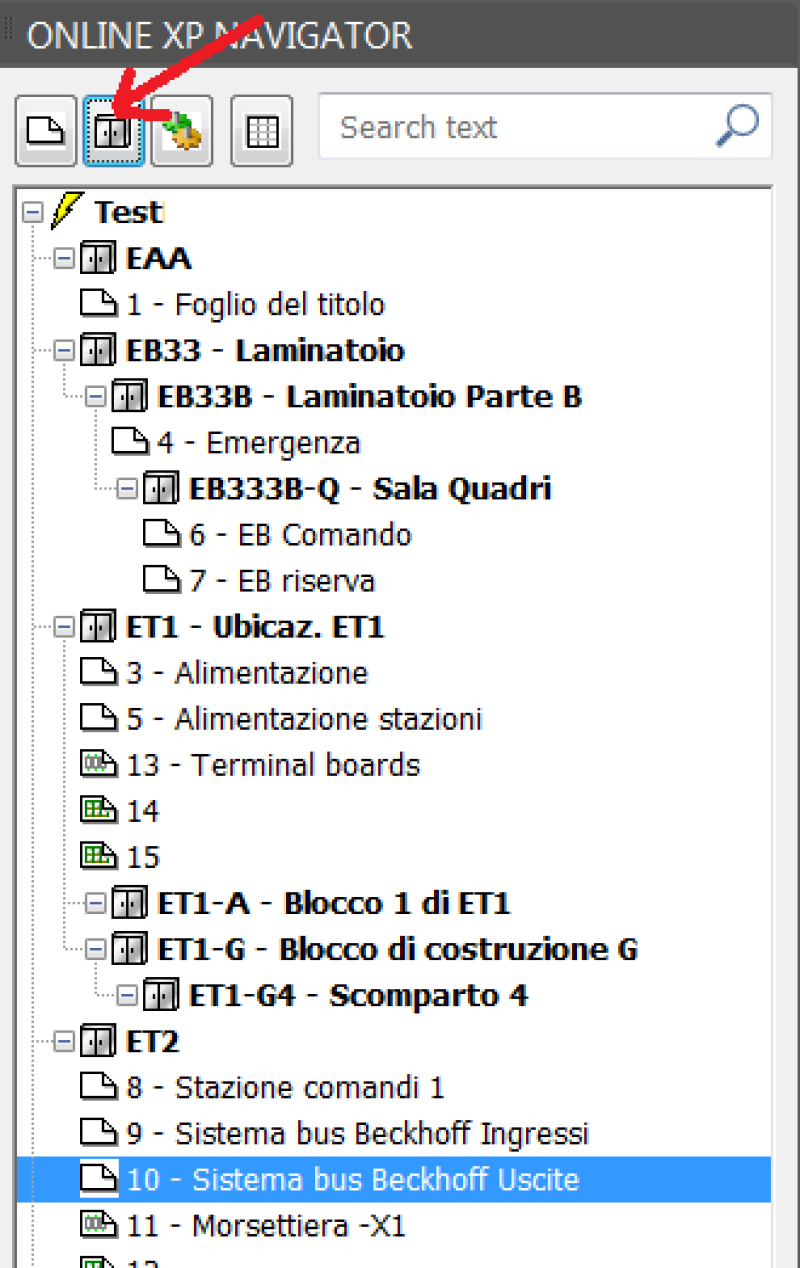Collapse EB333B-Q - Sala Quadri node
800x1268 pixels.
point(127,489)
